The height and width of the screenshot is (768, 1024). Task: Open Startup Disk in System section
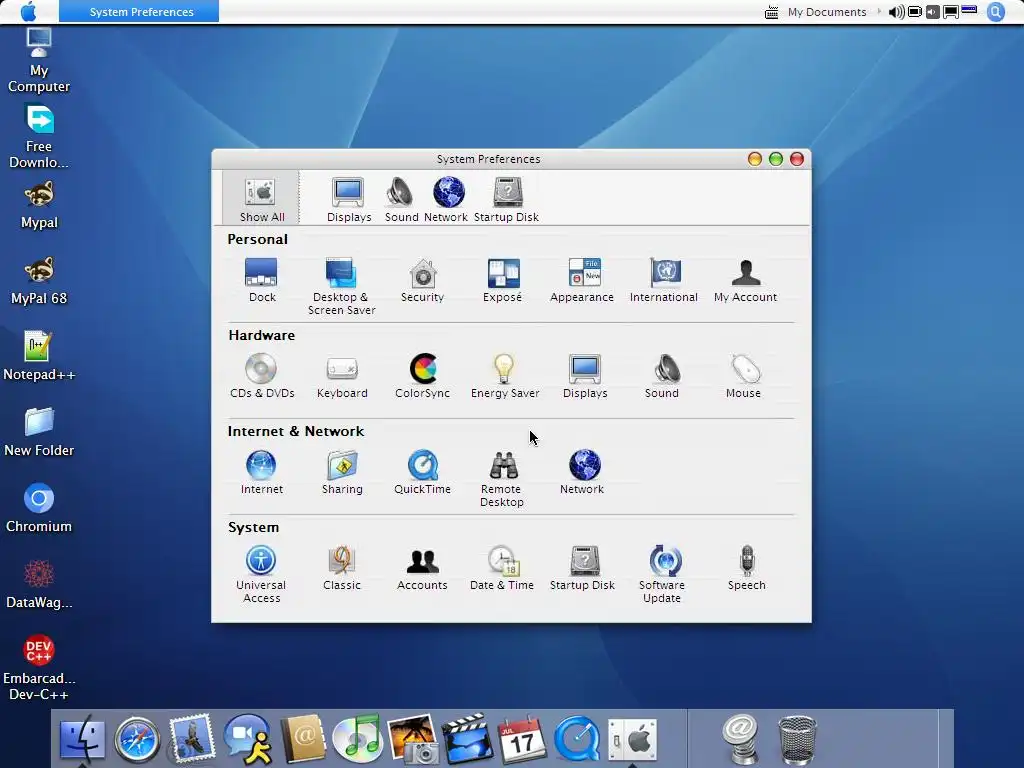[x=583, y=568]
